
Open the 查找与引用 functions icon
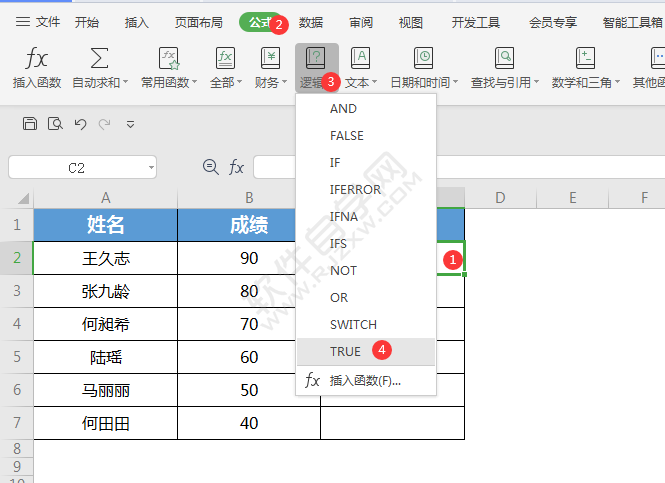pos(504,58)
